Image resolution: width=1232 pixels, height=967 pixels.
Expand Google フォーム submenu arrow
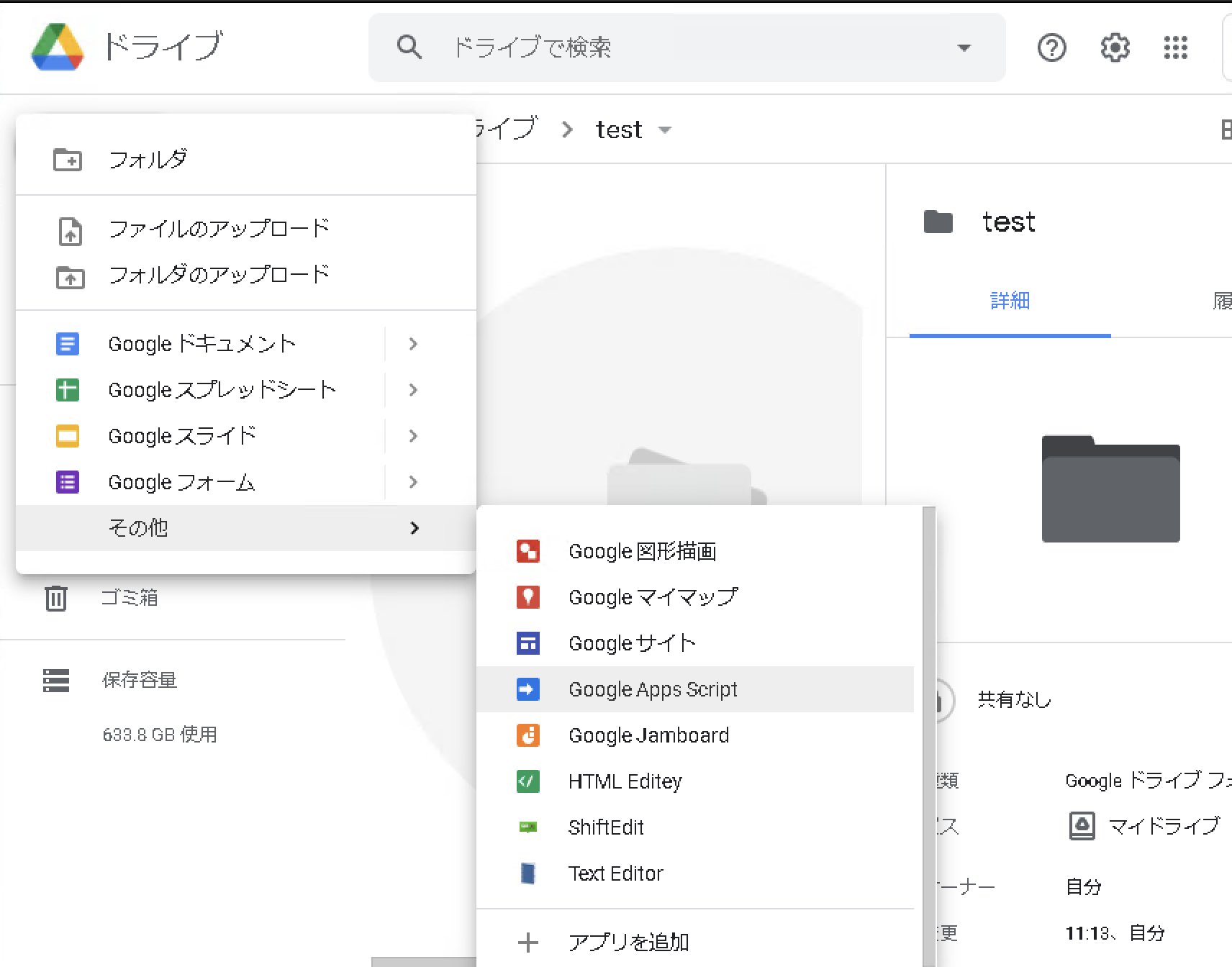coord(413,482)
